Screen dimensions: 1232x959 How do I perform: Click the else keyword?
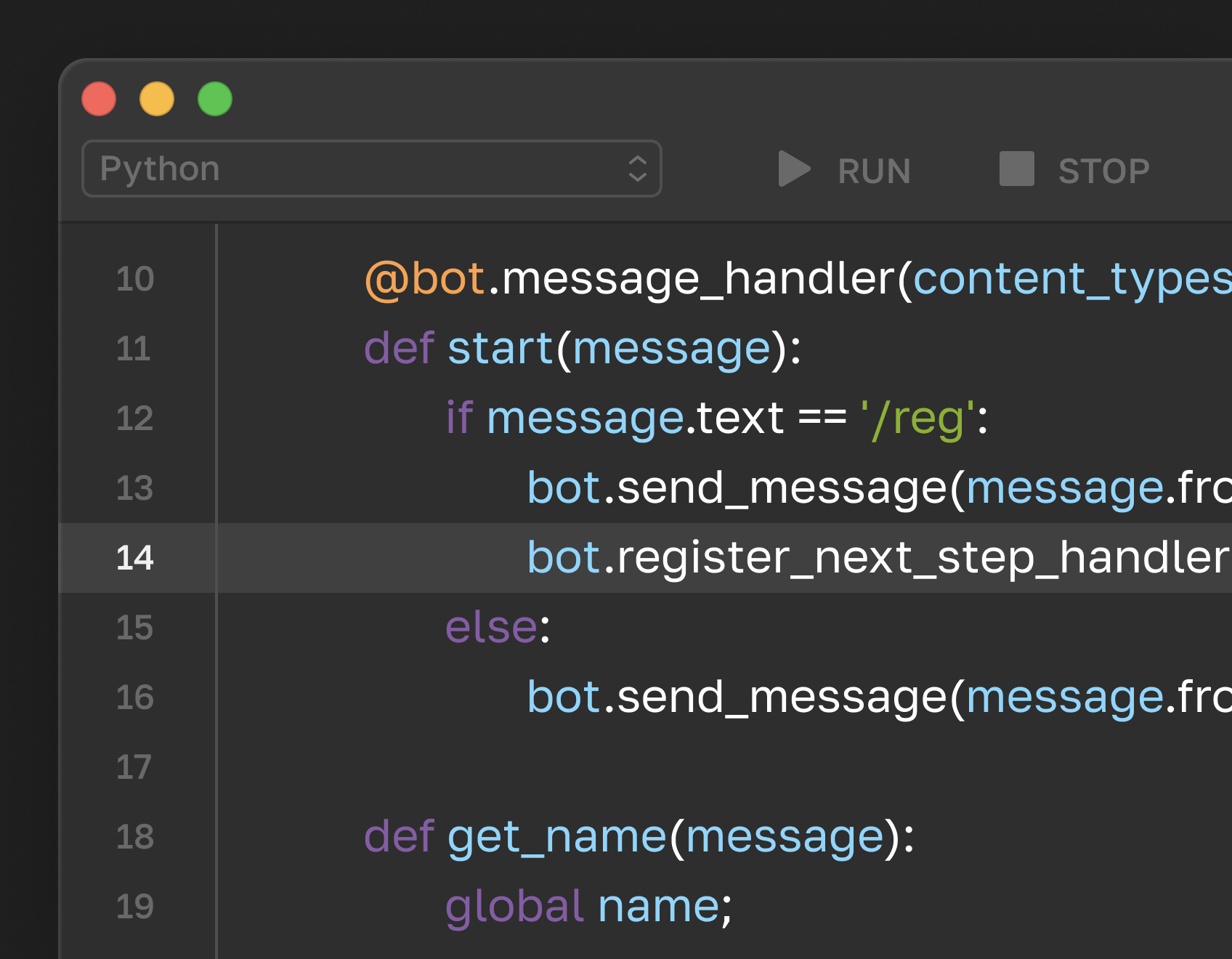point(492,628)
